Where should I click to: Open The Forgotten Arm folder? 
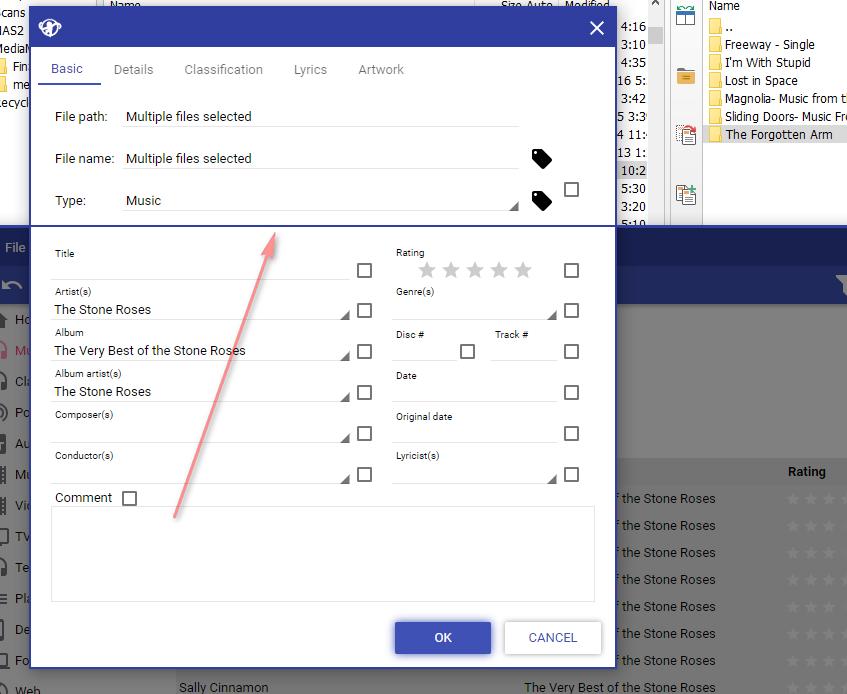pyautogui.click(x=778, y=134)
